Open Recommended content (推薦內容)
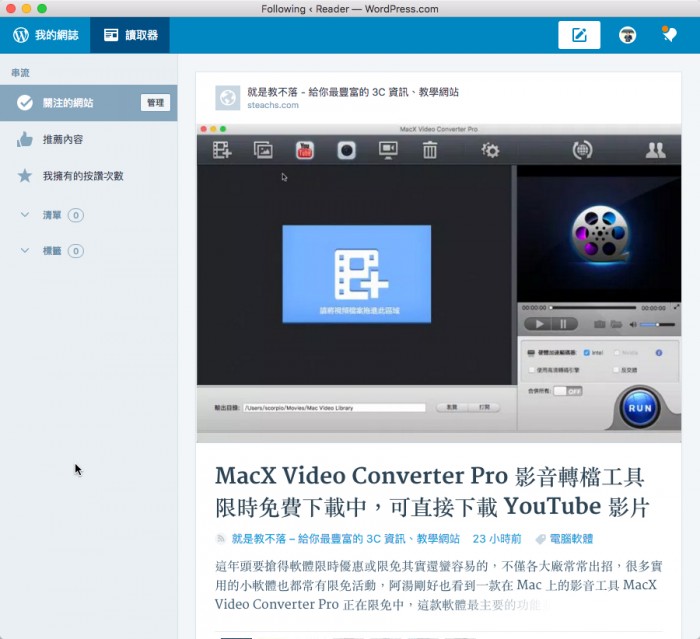Viewport: 700px width, 639px height. tap(63, 139)
